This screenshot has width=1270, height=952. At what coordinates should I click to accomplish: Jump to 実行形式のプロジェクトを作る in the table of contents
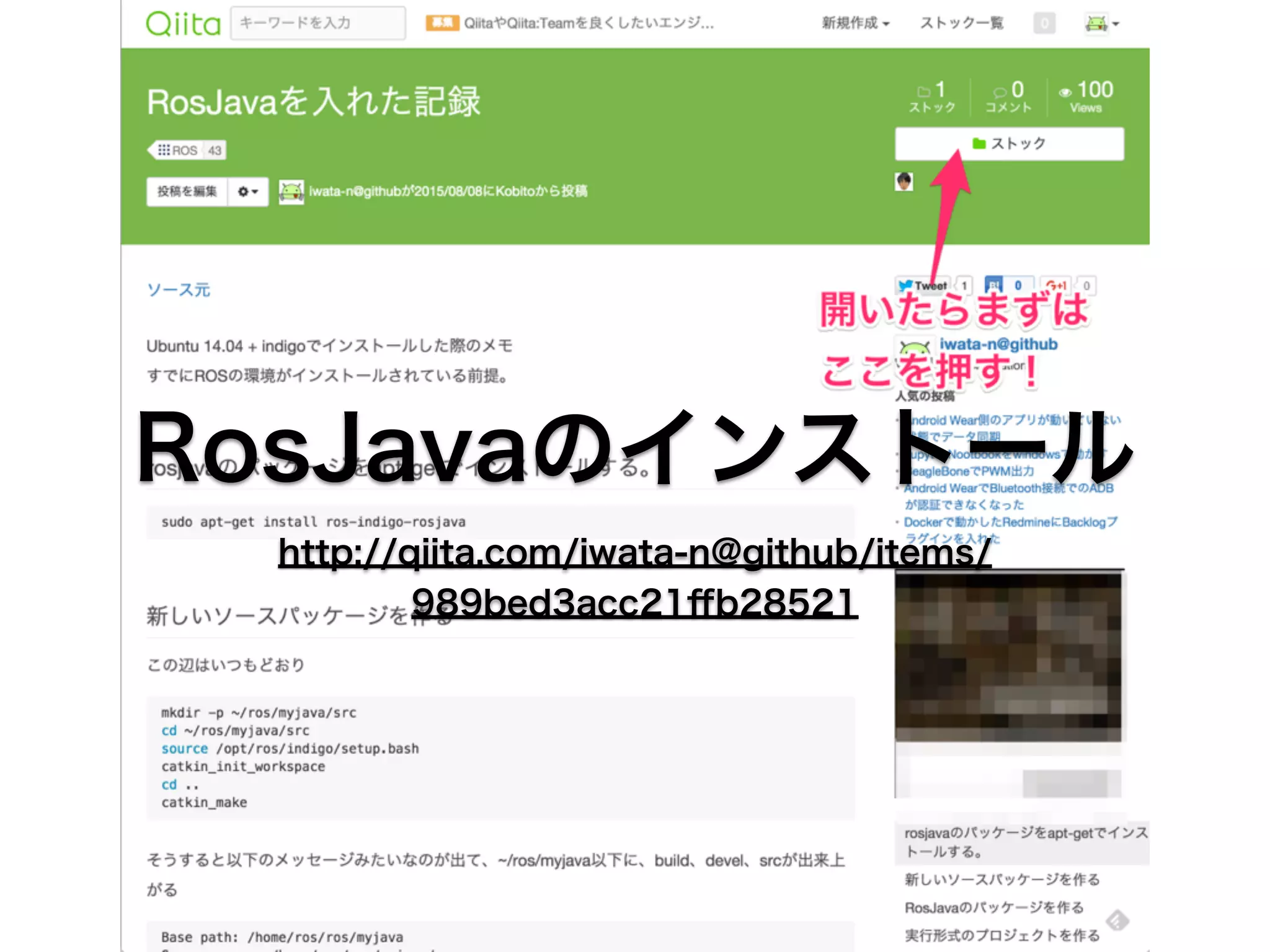tap(1002, 935)
